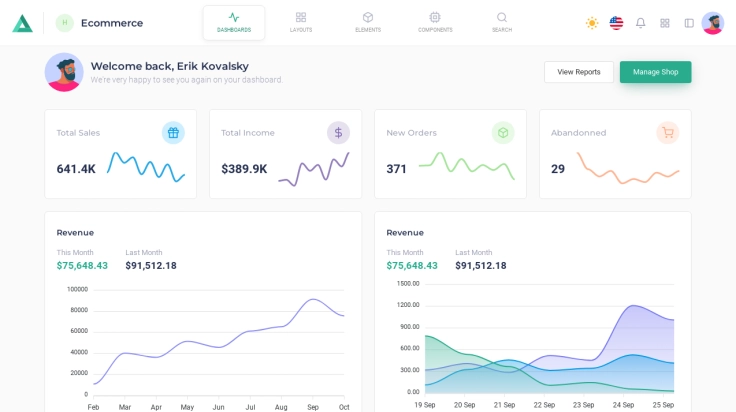Open the user profile avatar menu
The width and height of the screenshot is (736, 412).
click(x=713, y=23)
